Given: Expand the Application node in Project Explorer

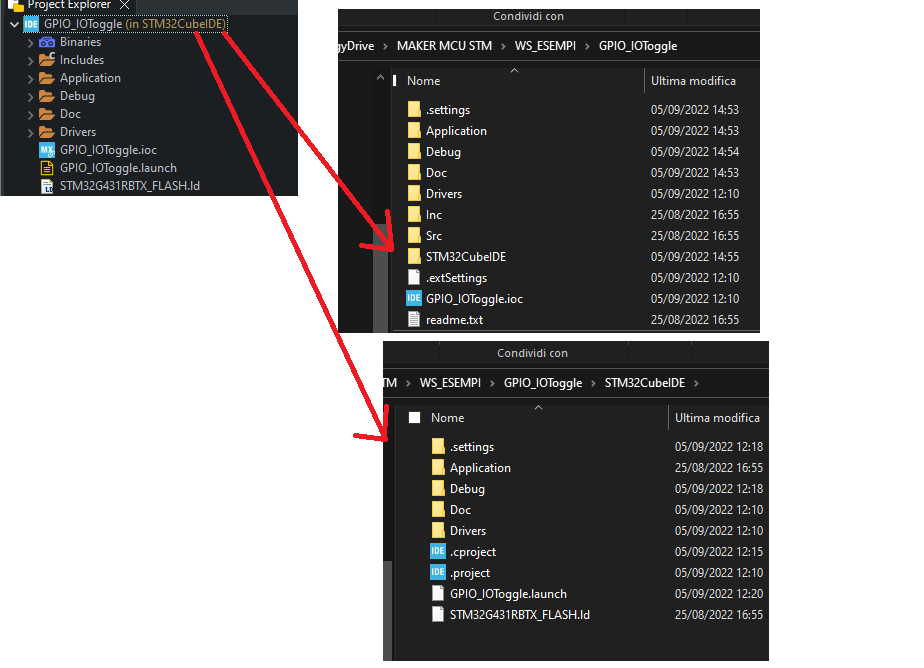Looking at the screenshot, I should (30, 79).
